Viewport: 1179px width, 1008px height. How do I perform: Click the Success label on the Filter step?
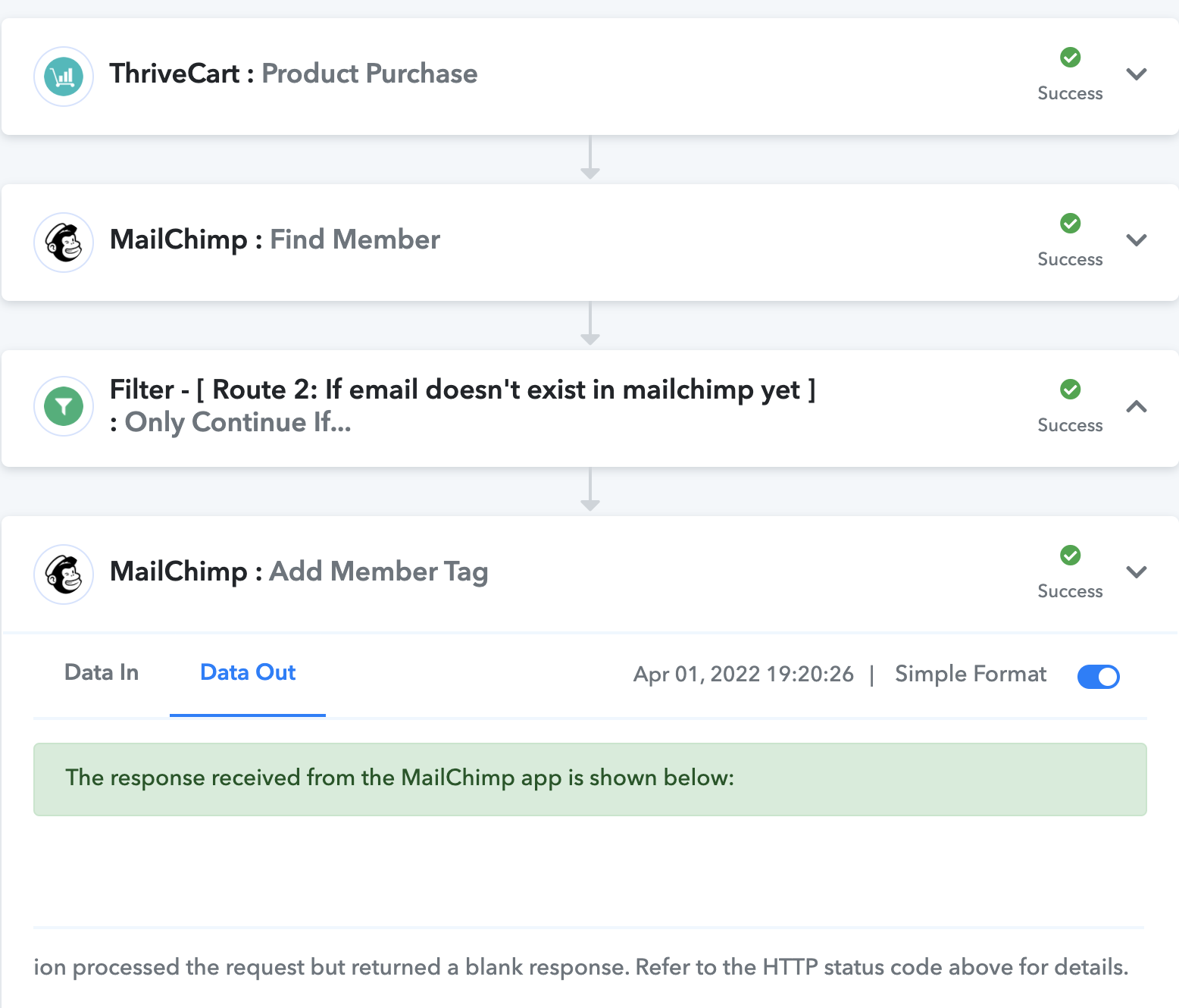[x=1070, y=426]
